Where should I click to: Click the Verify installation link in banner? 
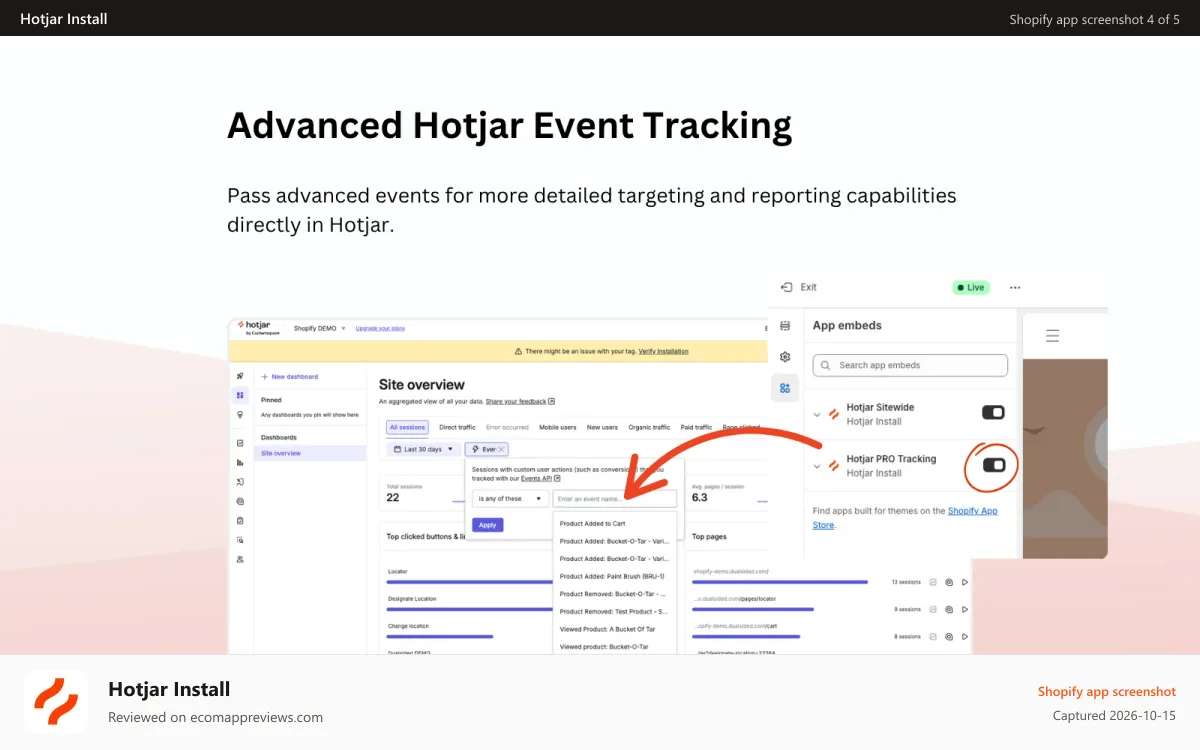click(663, 351)
